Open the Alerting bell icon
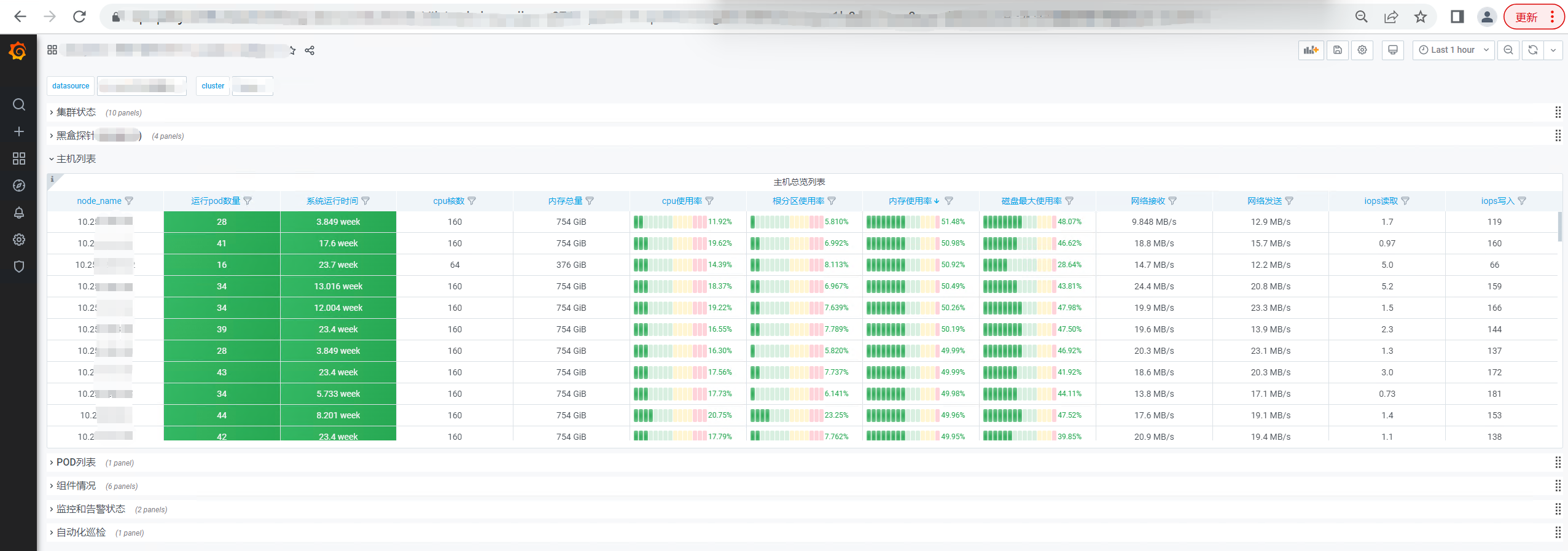Image resolution: width=1568 pixels, height=551 pixels. (x=19, y=213)
